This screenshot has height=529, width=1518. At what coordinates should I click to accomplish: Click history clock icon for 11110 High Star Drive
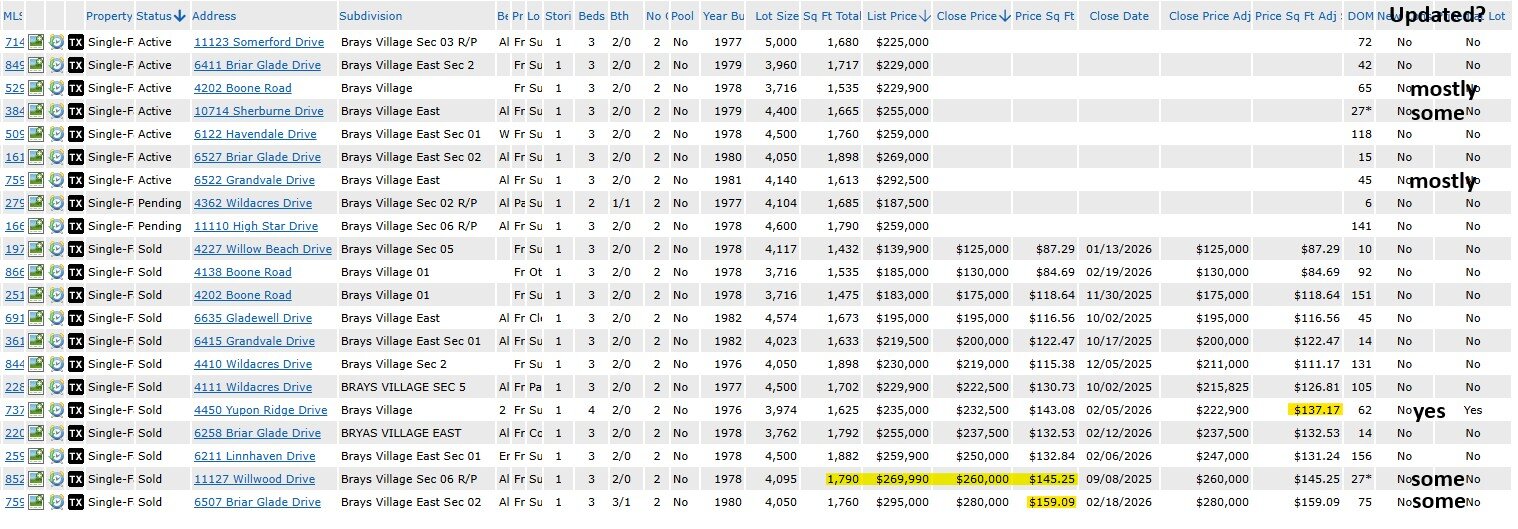click(56, 226)
